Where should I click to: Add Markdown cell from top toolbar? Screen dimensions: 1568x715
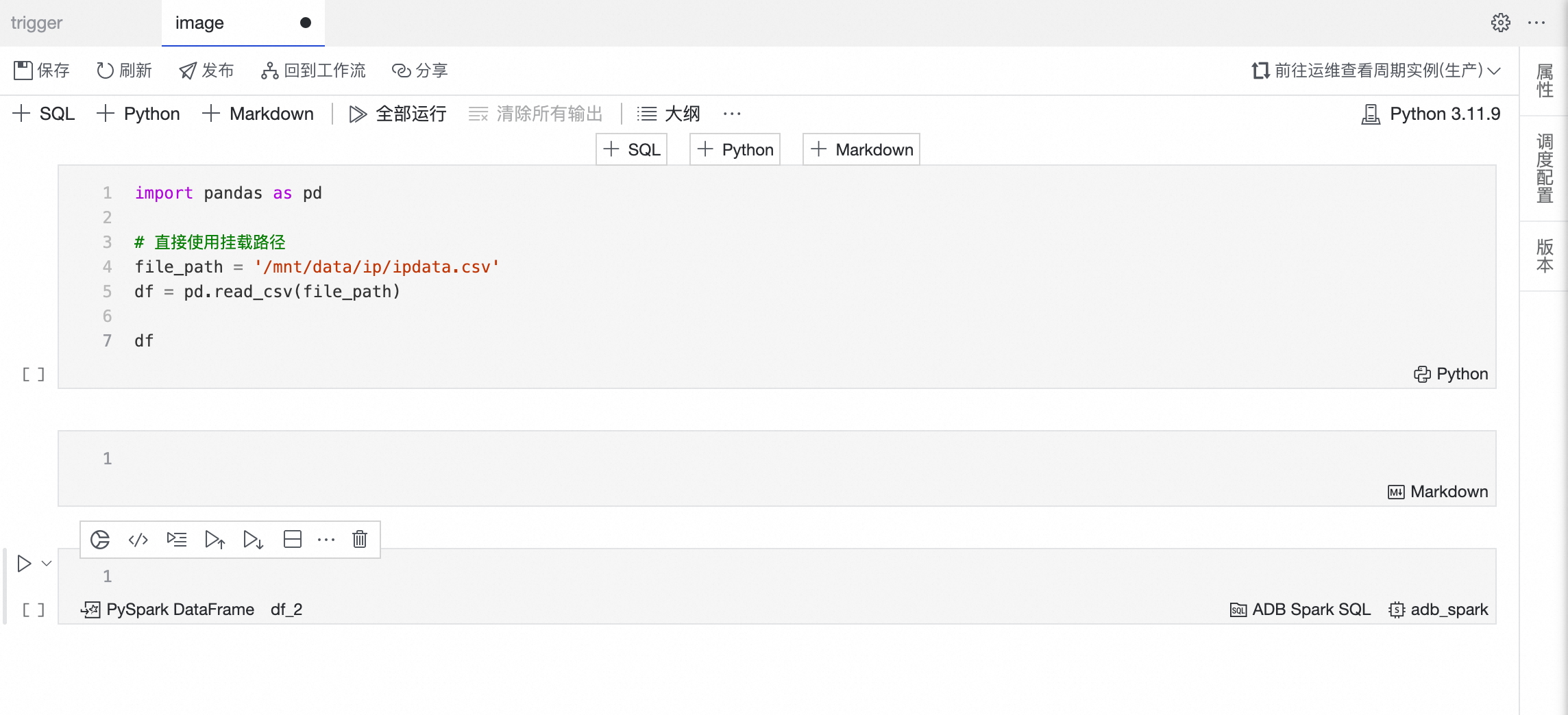pyautogui.click(x=258, y=114)
